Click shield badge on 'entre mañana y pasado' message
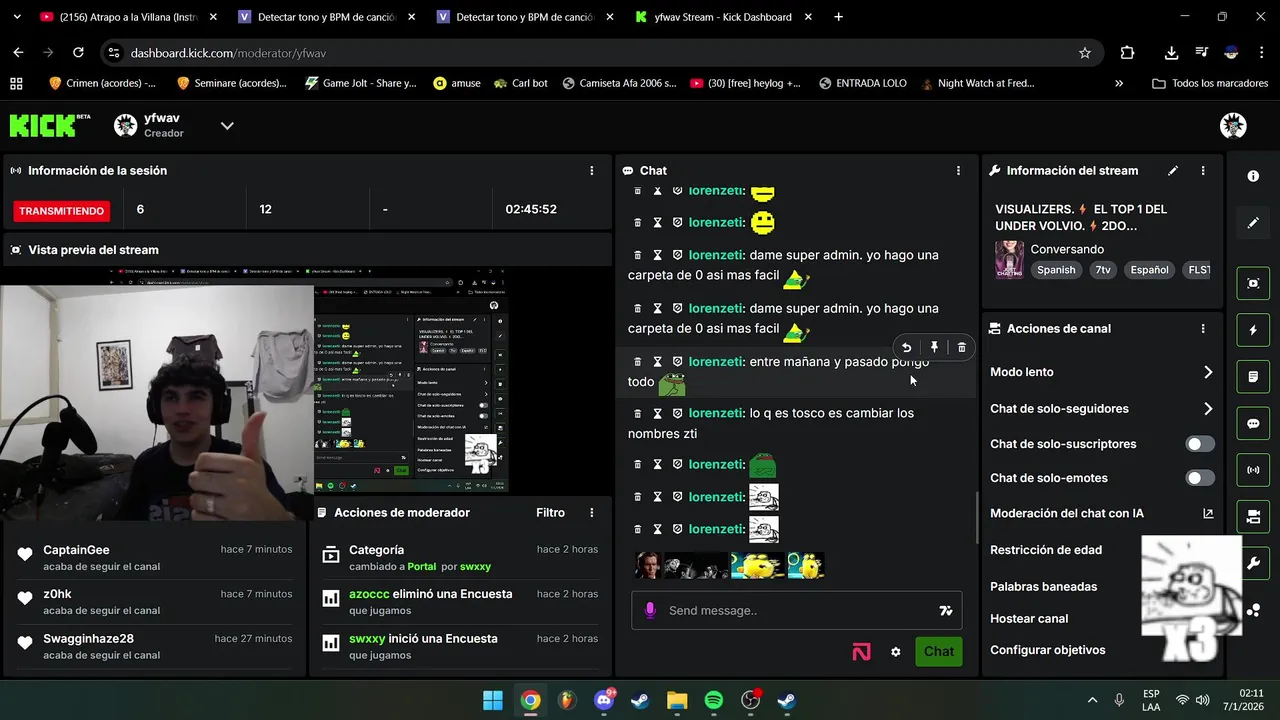Viewport: 1280px width, 720px height. tap(677, 361)
